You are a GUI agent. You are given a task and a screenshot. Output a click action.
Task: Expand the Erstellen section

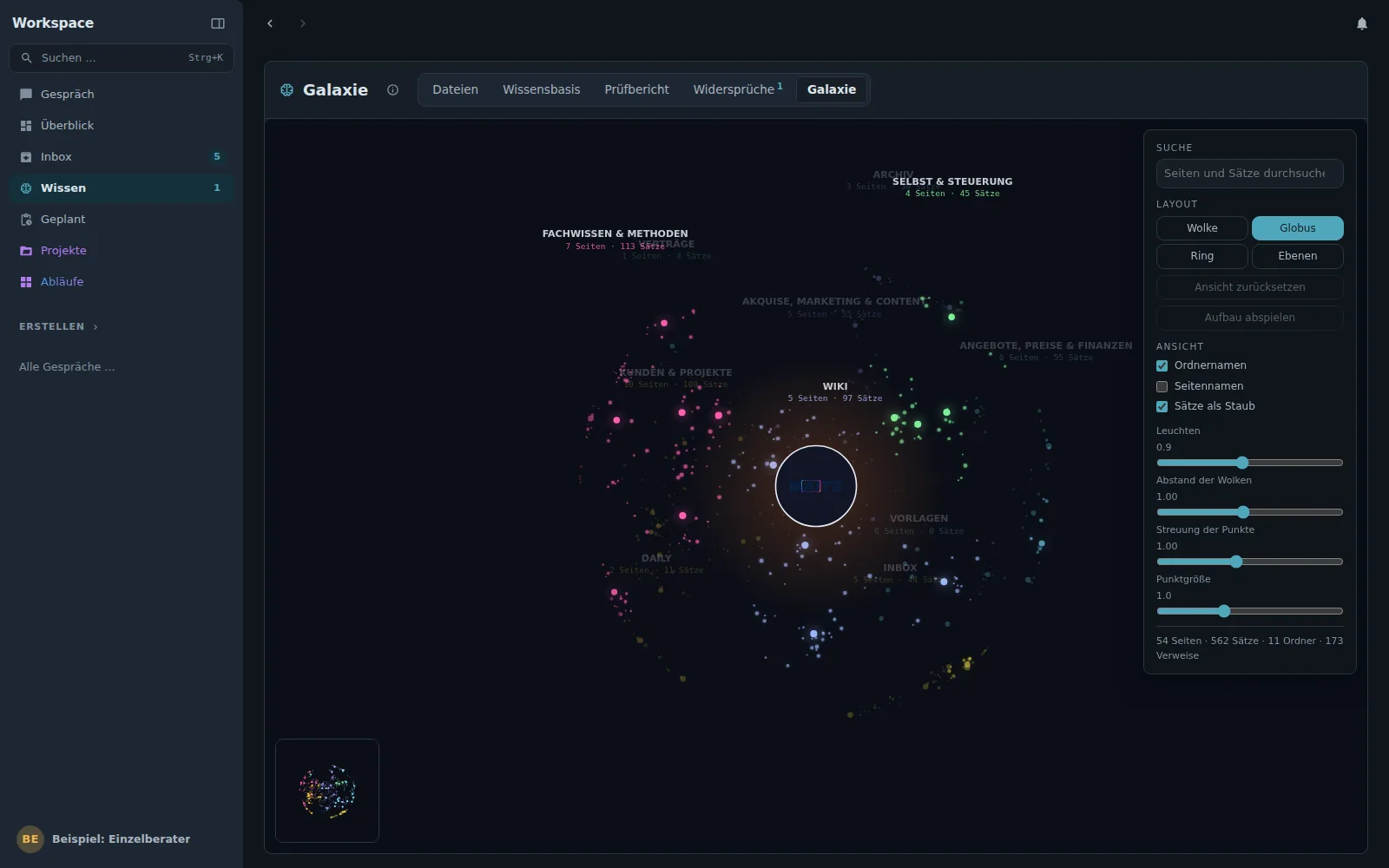tap(59, 326)
